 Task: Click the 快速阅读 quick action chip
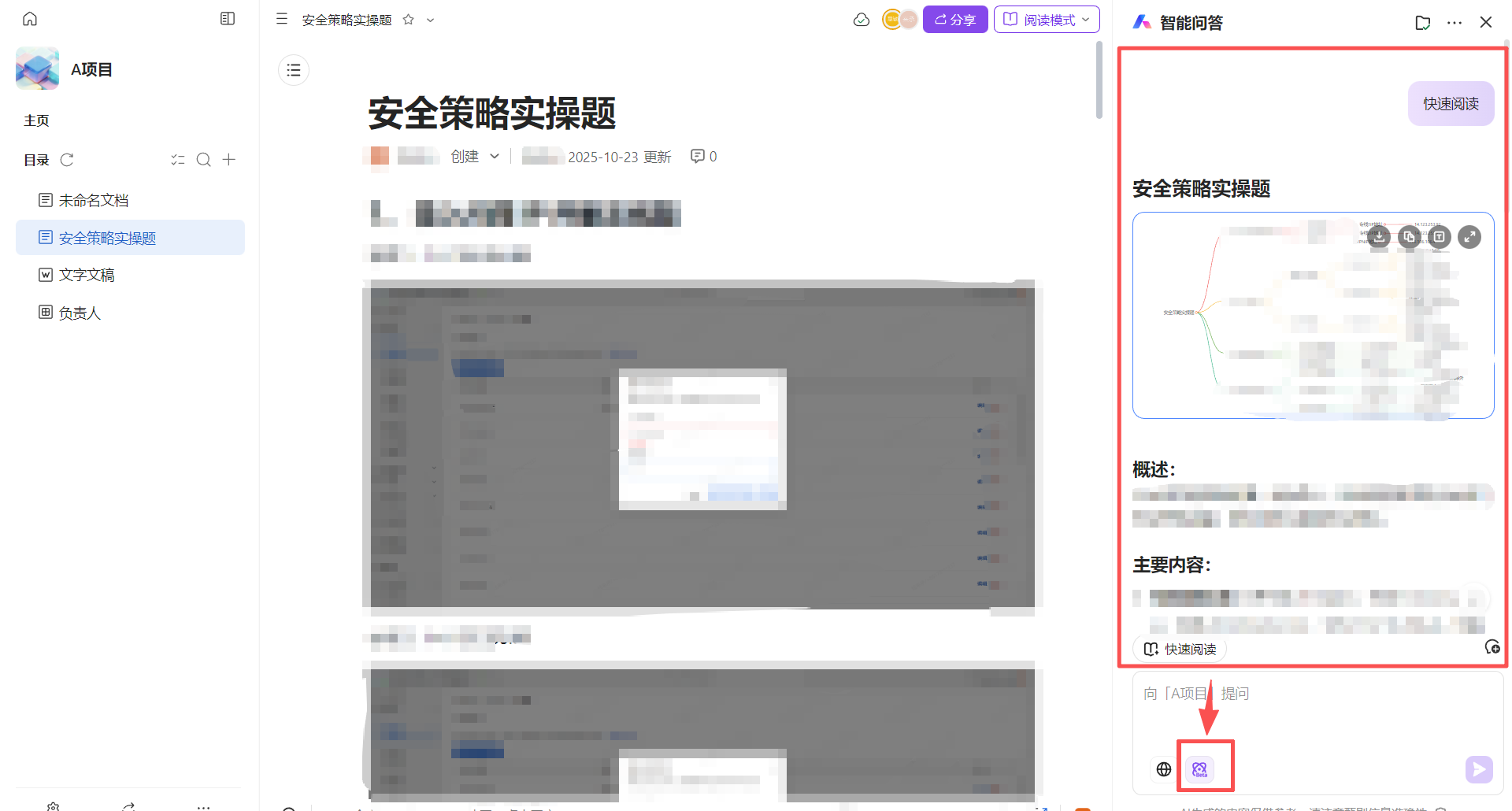(x=1180, y=649)
